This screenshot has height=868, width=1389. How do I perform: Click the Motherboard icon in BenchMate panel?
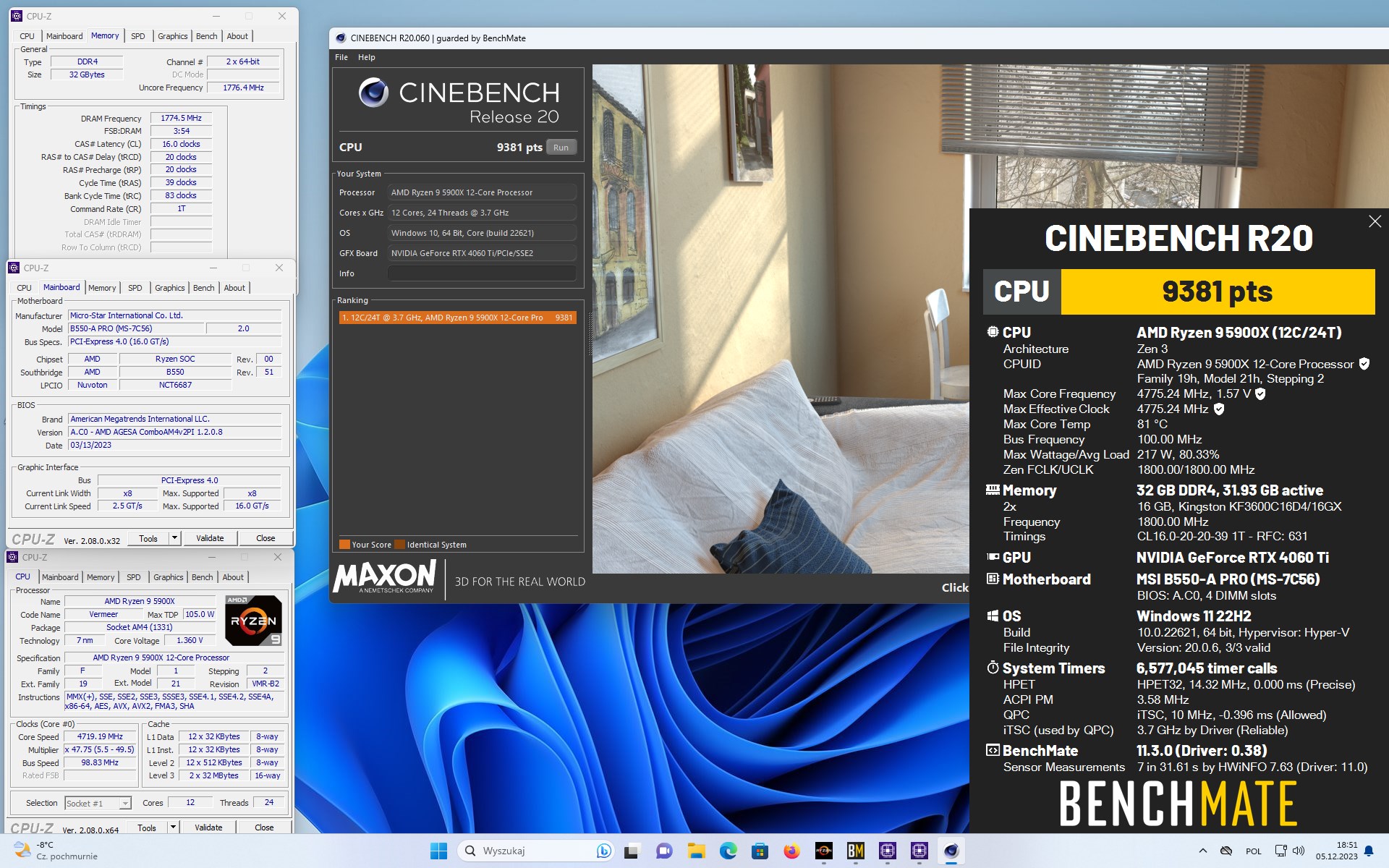(x=993, y=579)
